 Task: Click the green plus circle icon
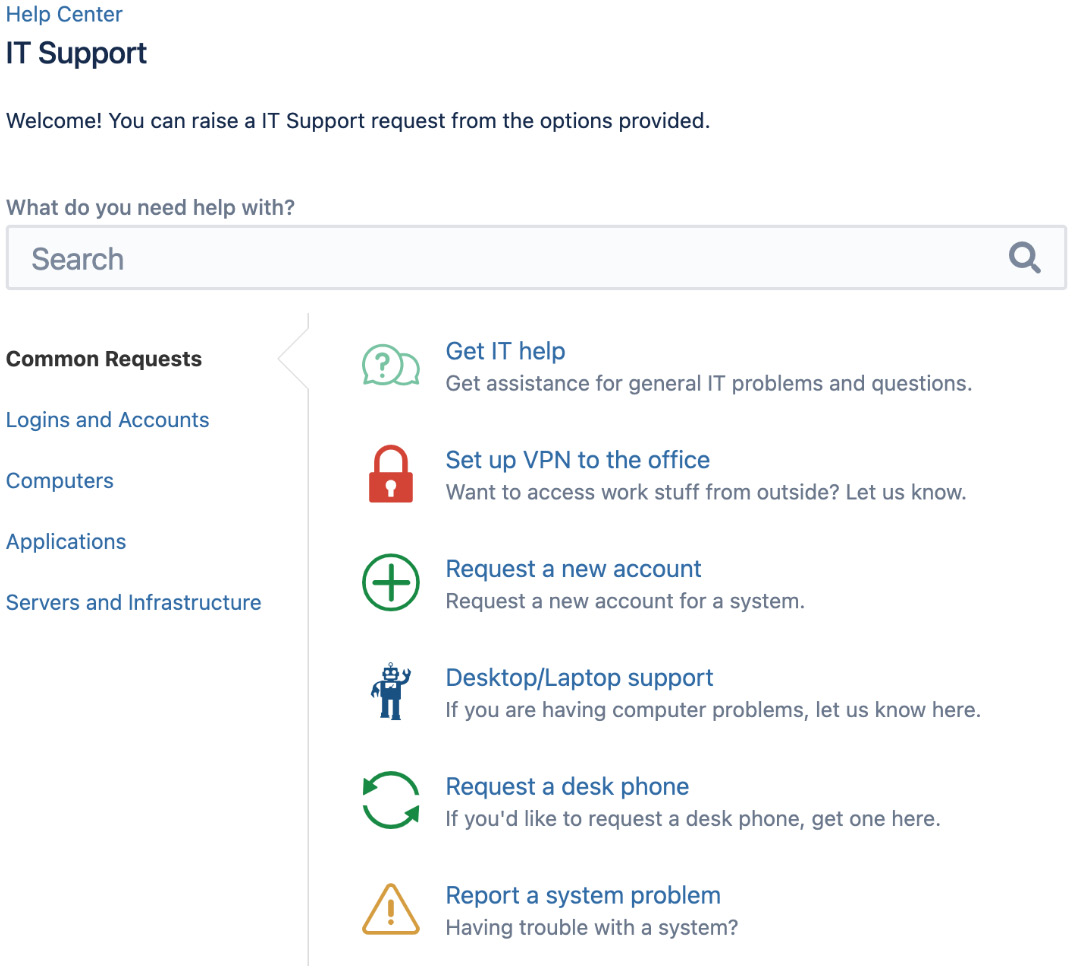(390, 582)
